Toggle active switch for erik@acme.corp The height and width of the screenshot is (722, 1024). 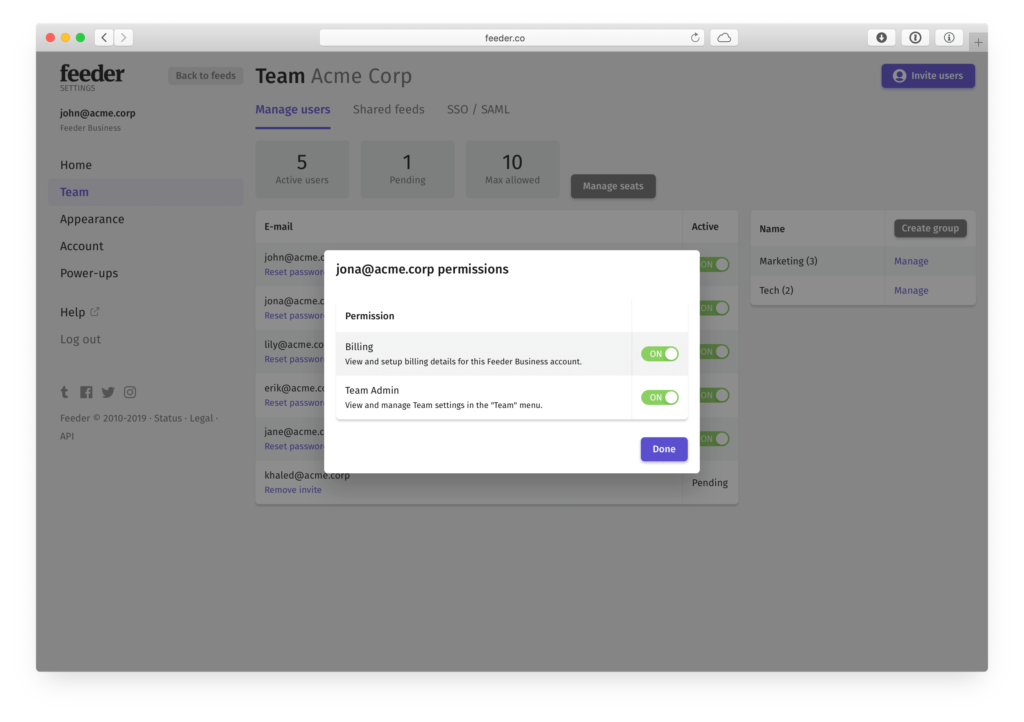pos(714,396)
